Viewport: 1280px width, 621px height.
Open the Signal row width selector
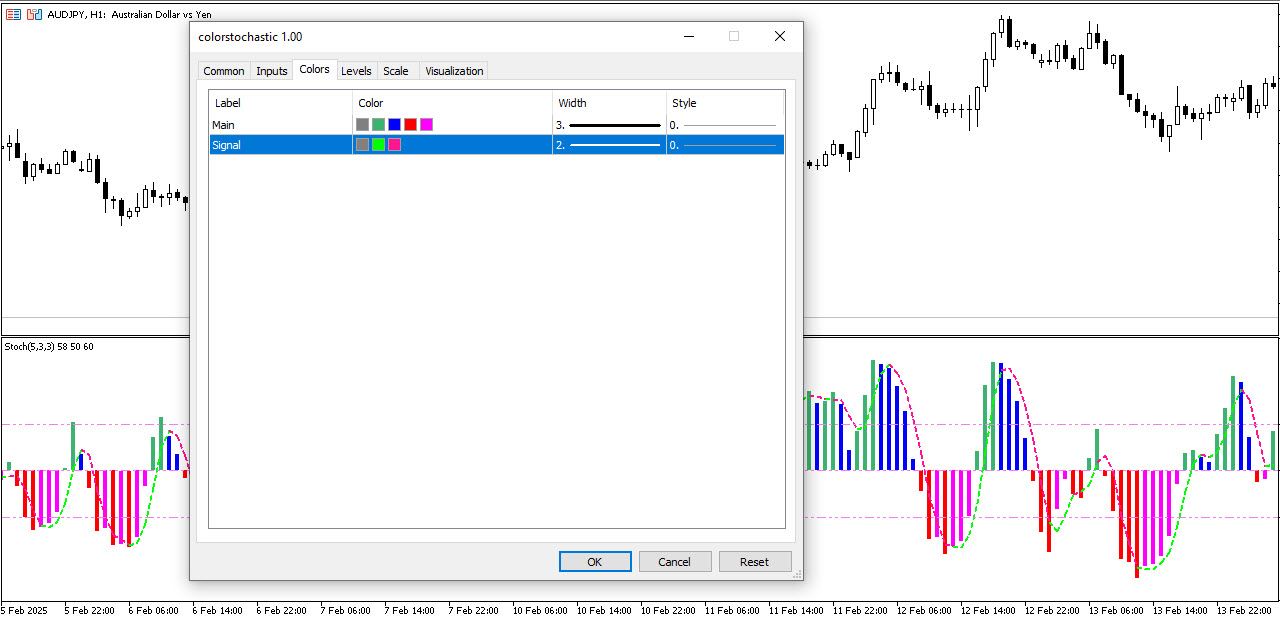(609, 145)
